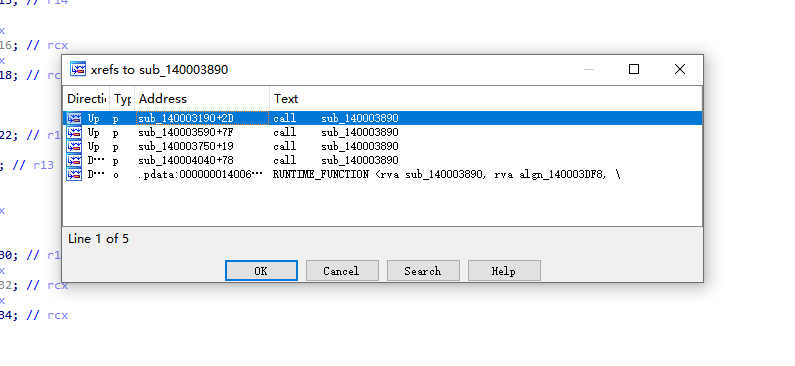Sort by the Text column header

pyautogui.click(x=486, y=99)
